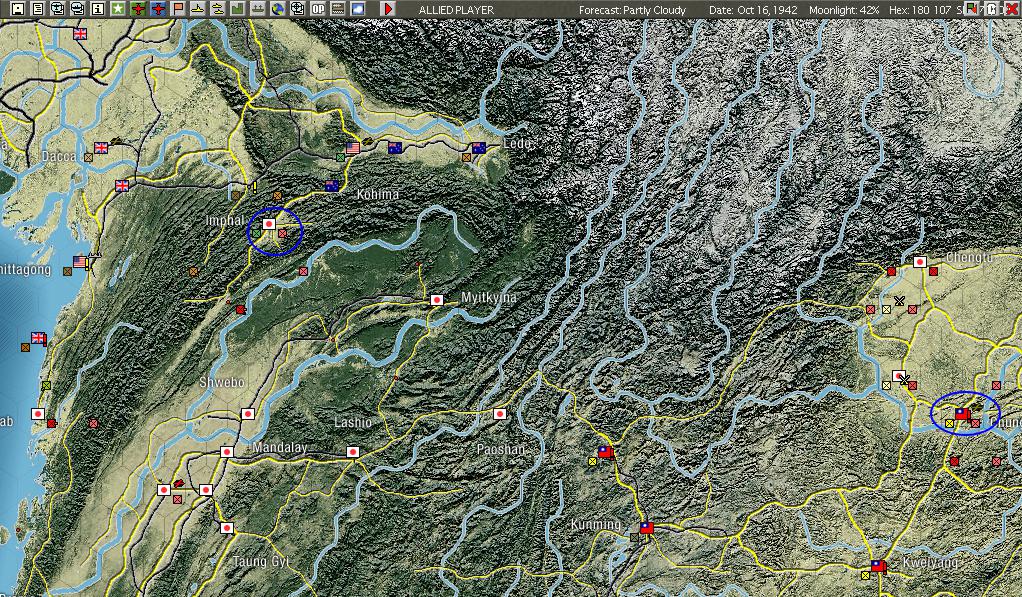Viewport: 1022px width, 597px height.
Task: Select Japanese unit flag at Myitkyina
Action: pos(437,300)
